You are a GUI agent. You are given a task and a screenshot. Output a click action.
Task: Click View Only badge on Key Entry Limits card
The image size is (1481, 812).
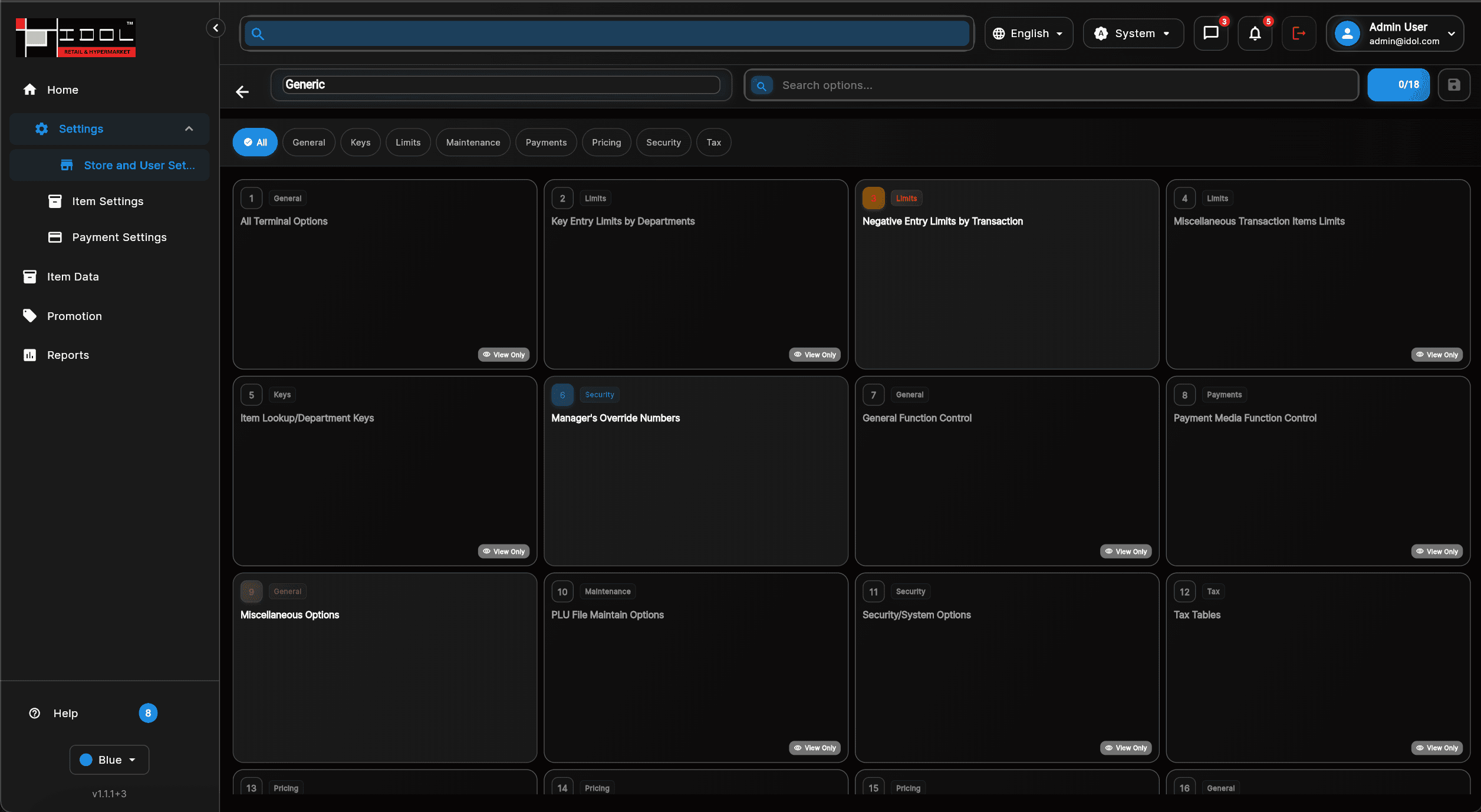tap(815, 355)
